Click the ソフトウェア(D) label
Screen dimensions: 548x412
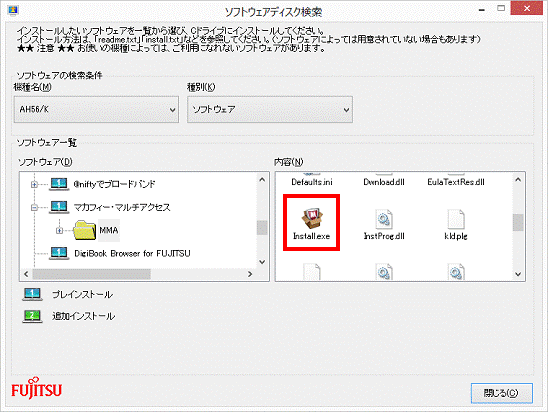[x=45, y=162]
